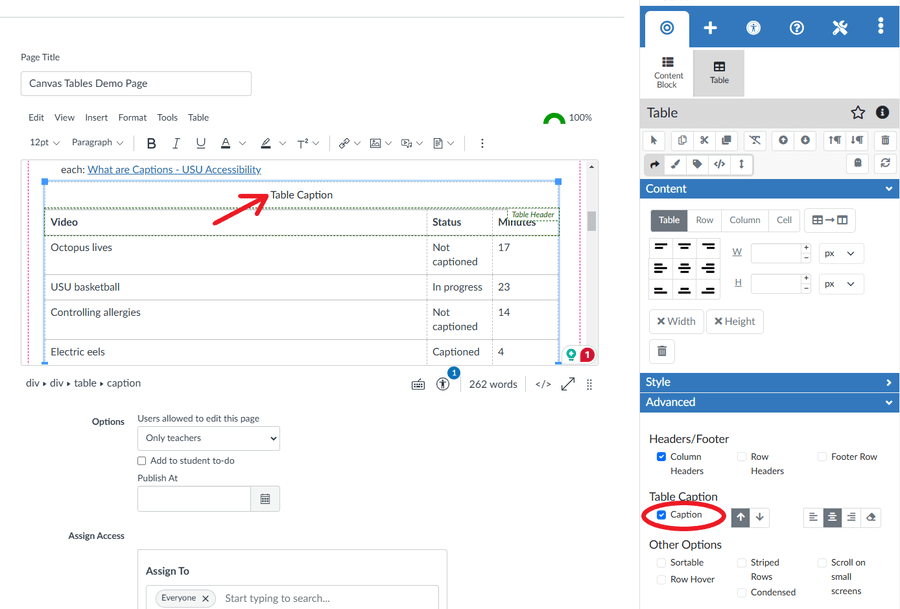
Task: Switch to the Content Block tab
Action: click(667, 72)
